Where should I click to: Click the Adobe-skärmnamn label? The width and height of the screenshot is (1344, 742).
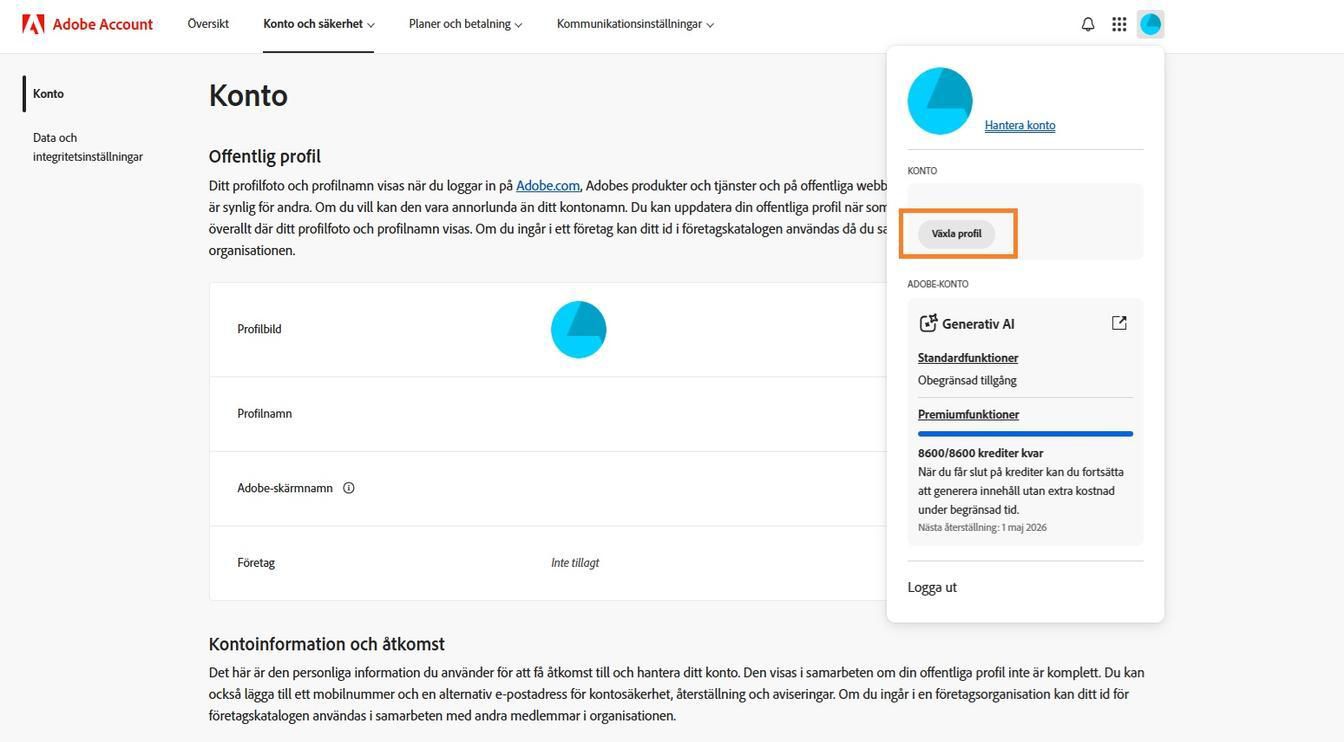(x=285, y=488)
